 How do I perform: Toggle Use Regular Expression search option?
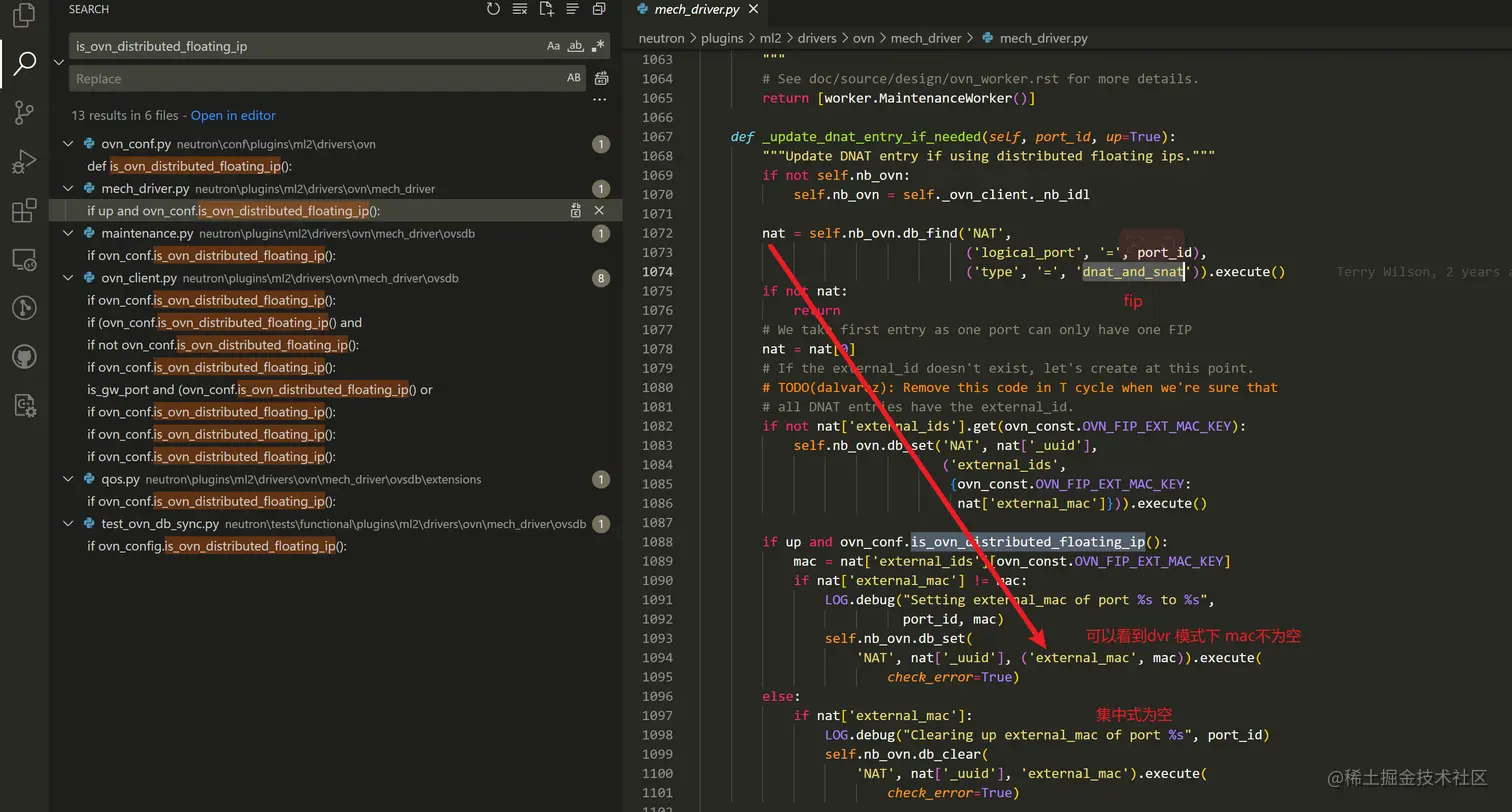598,46
